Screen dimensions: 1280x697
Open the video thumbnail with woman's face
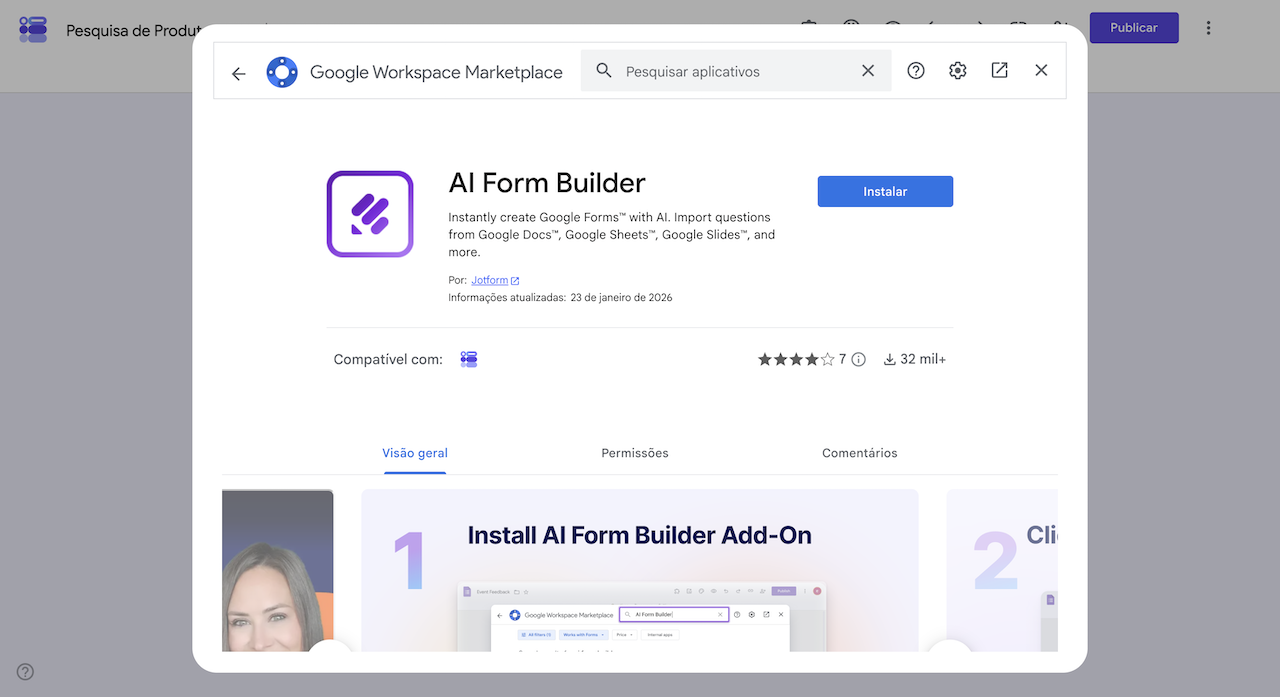(278, 570)
